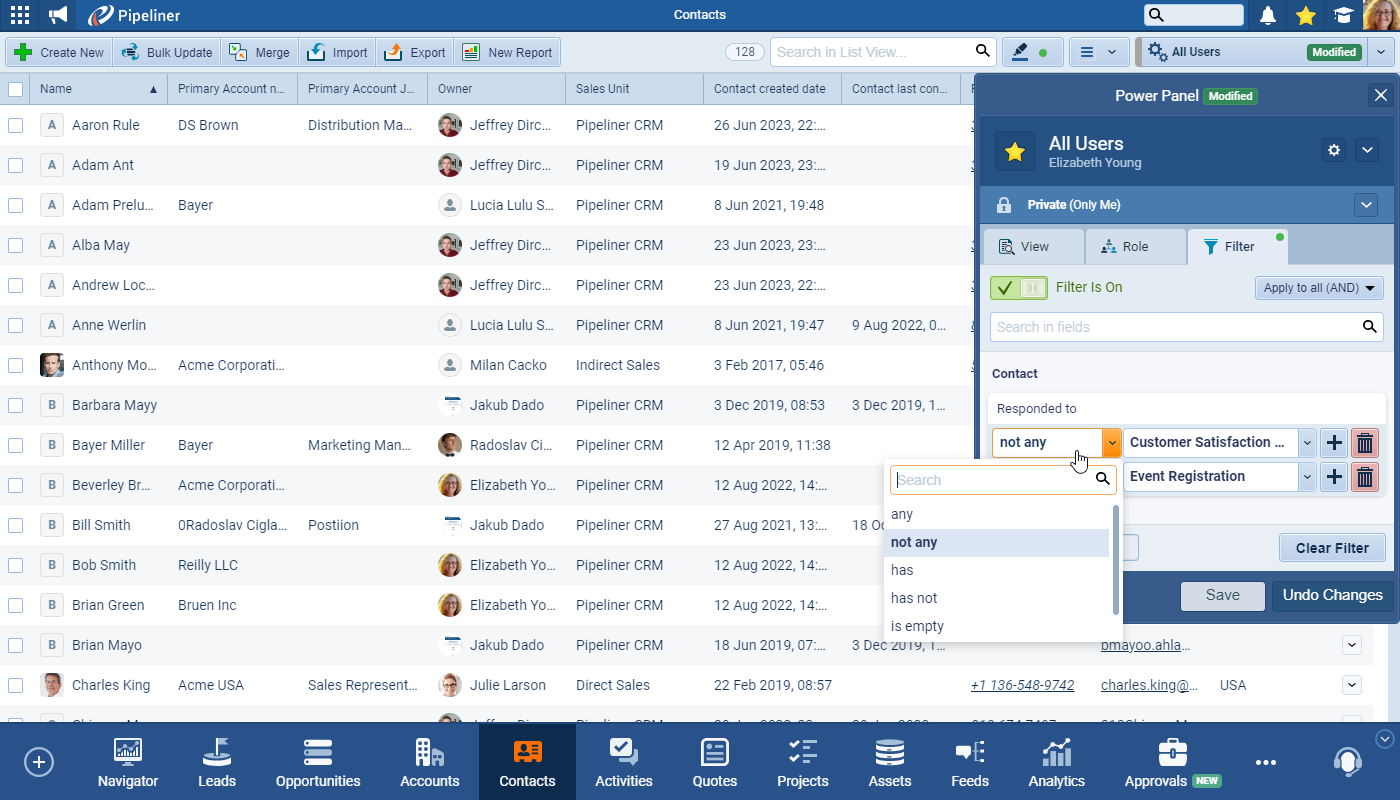Open the notifications bell icon
The width and height of the screenshot is (1400, 800).
point(1268,15)
